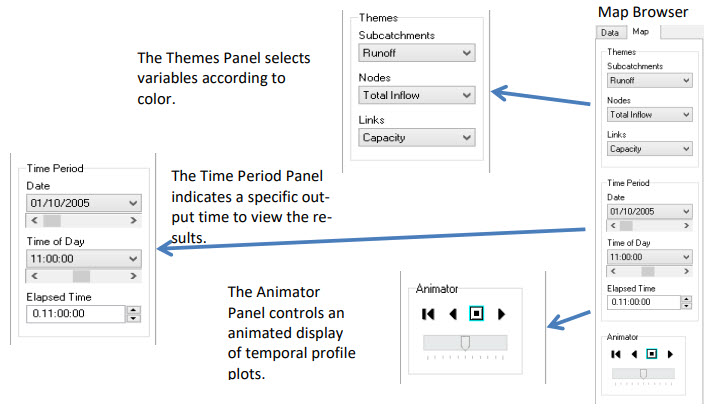
Task: Click rewind-to-start in the enlarged Animator panel
Action: [x=429, y=314]
